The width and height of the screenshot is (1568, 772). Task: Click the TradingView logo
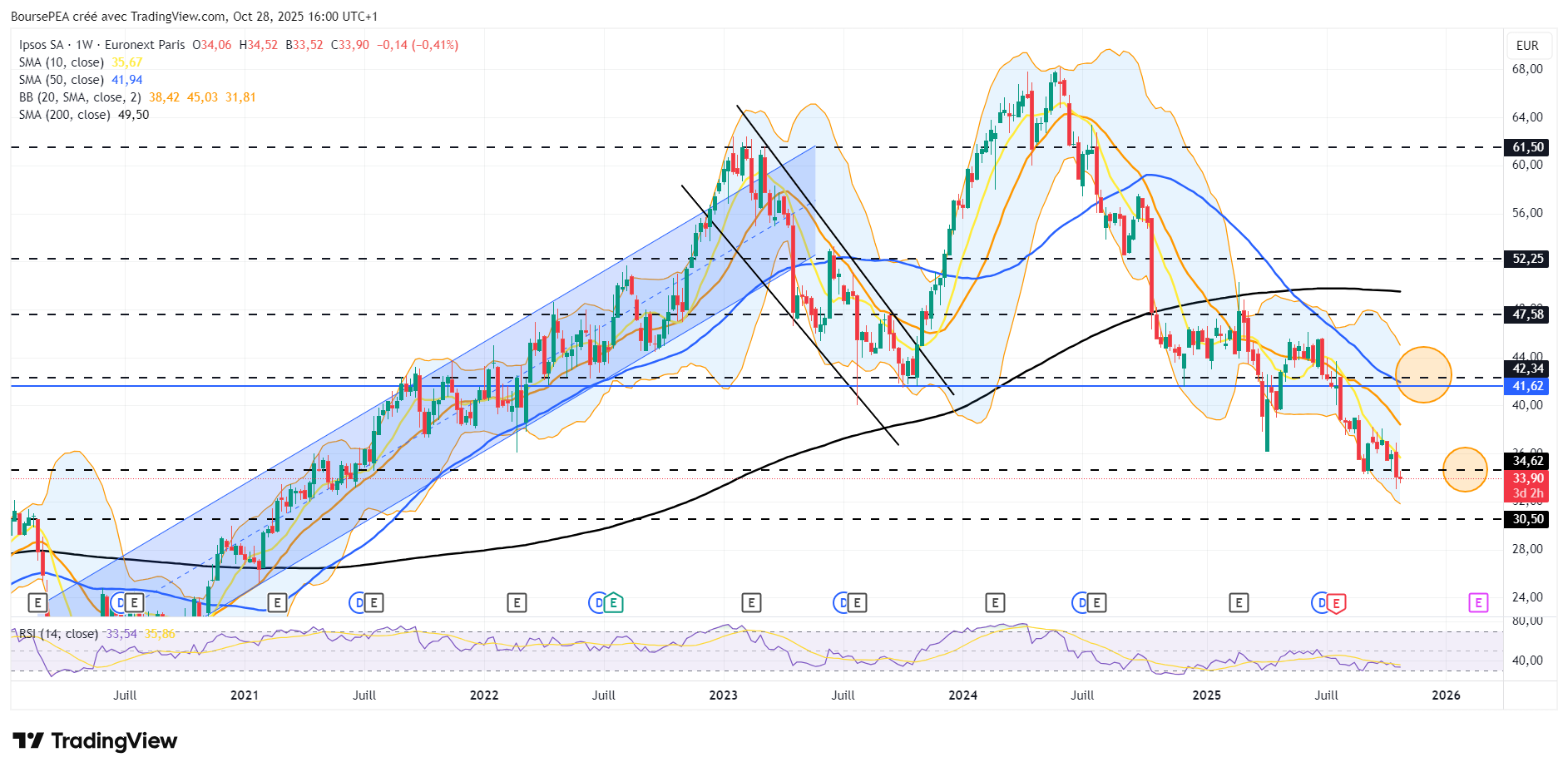pos(95,740)
